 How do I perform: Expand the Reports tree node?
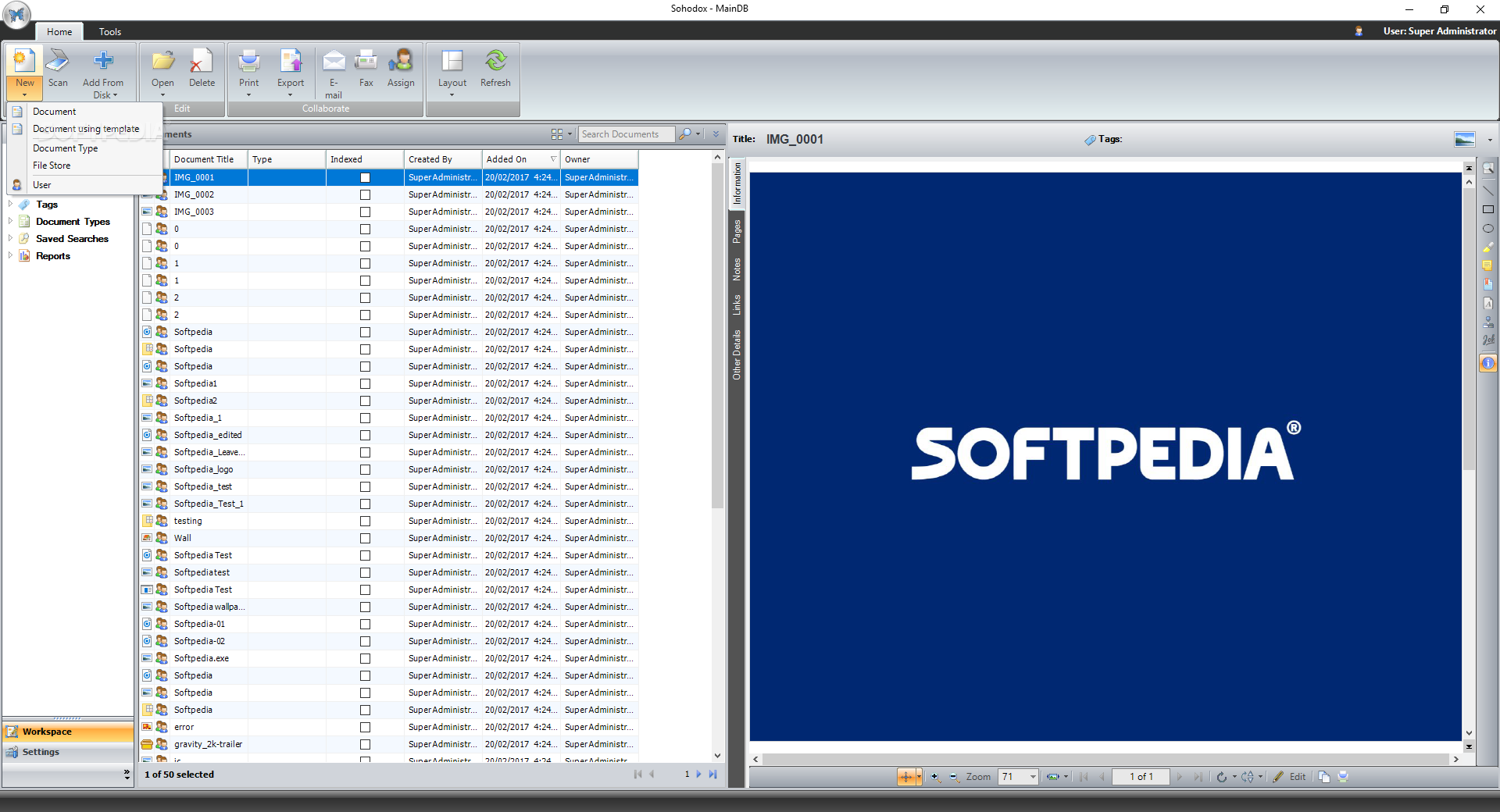[x=10, y=255]
